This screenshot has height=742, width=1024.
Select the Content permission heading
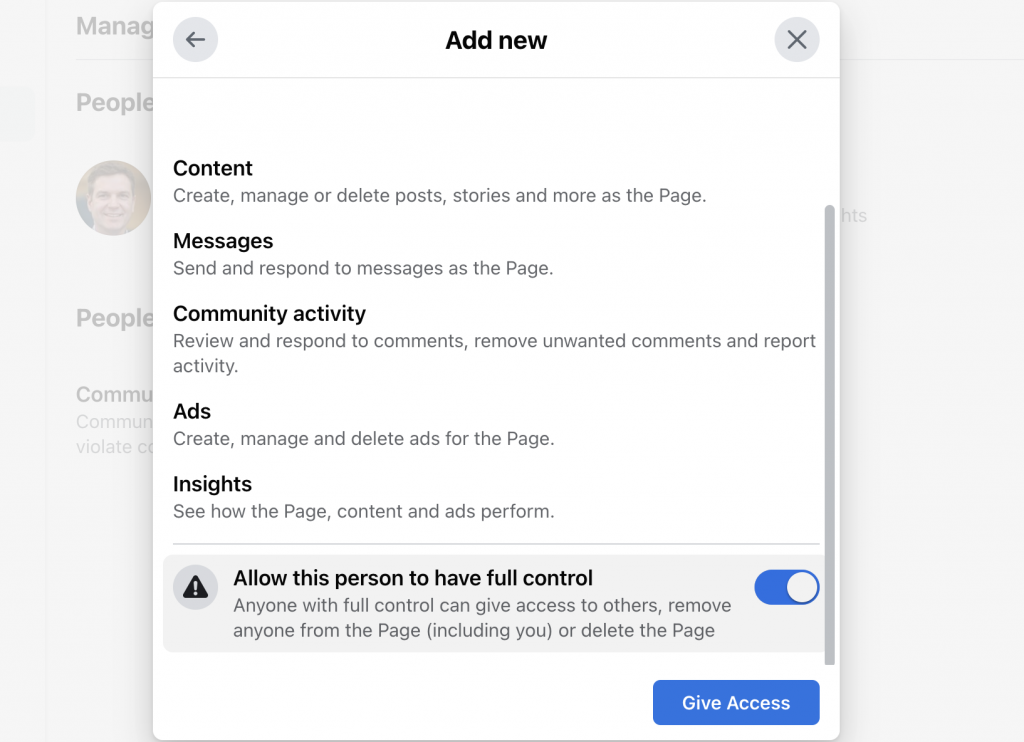(212, 168)
